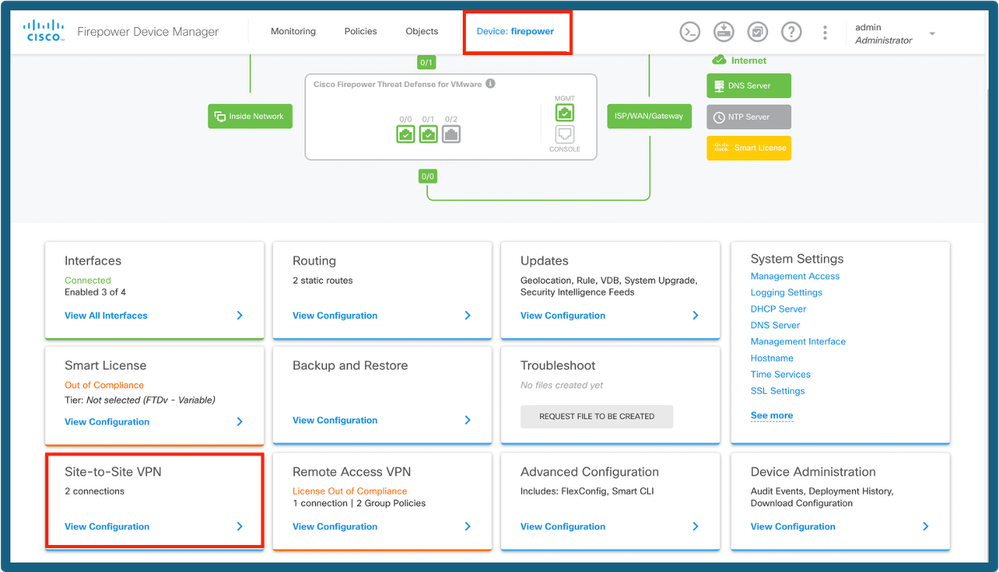Select the Device: firepower tab
This screenshot has height=572, width=999.
click(515, 31)
